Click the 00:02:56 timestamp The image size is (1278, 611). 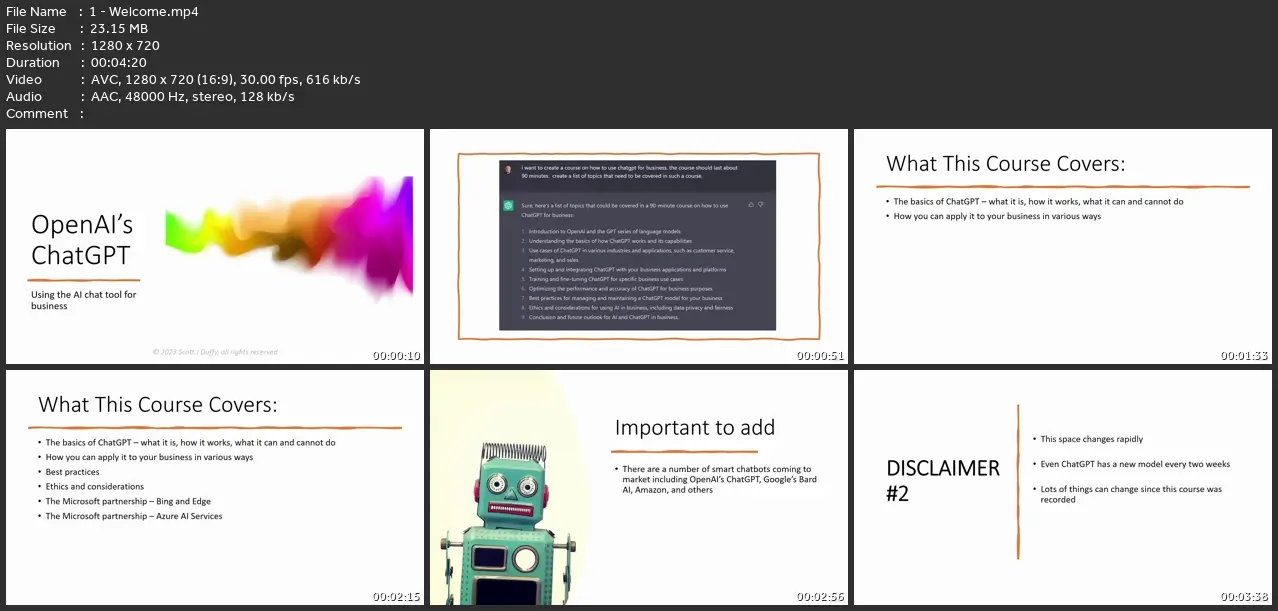pyautogui.click(x=821, y=597)
